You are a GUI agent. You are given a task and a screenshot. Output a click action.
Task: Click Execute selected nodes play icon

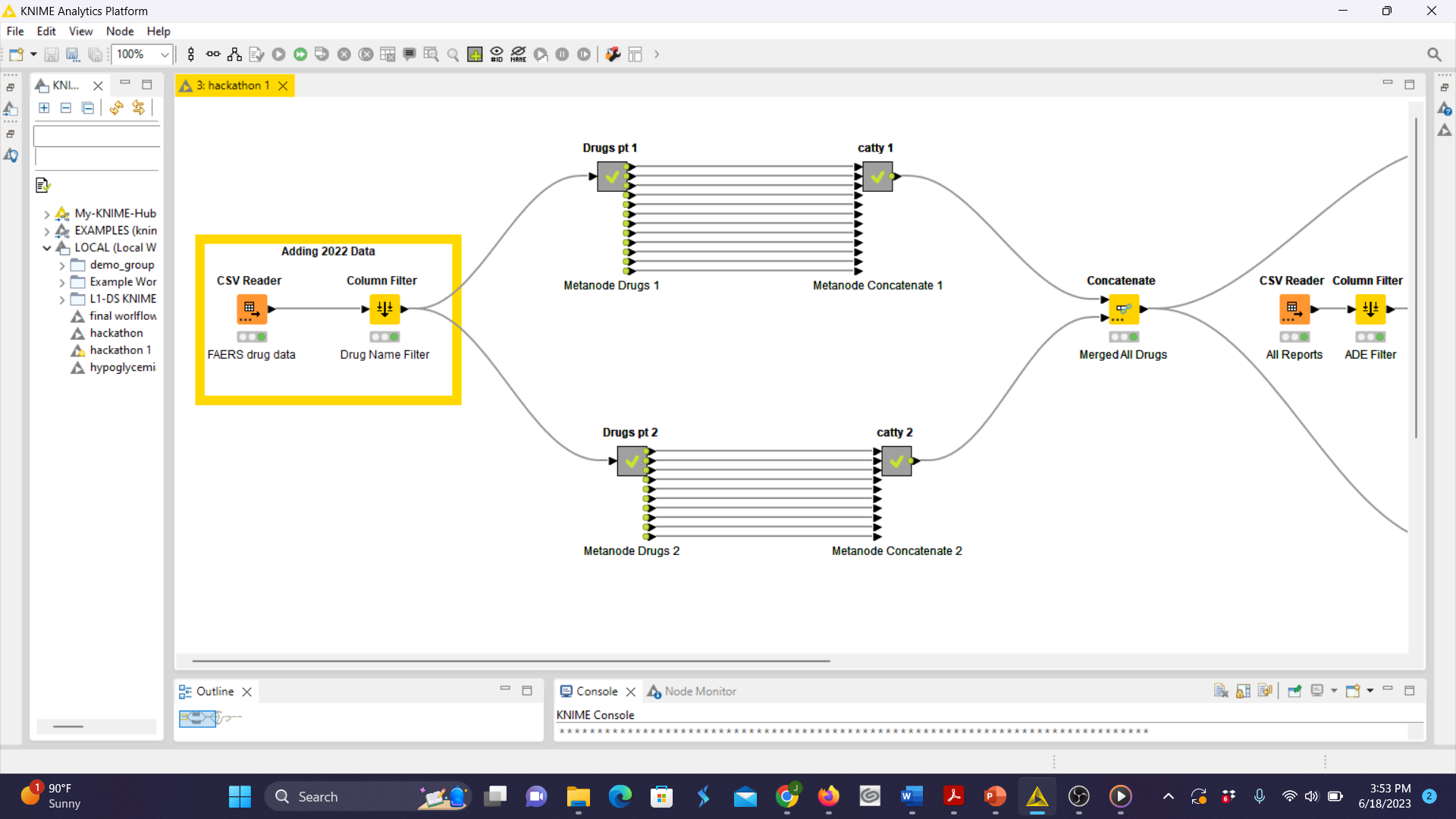[278, 55]
